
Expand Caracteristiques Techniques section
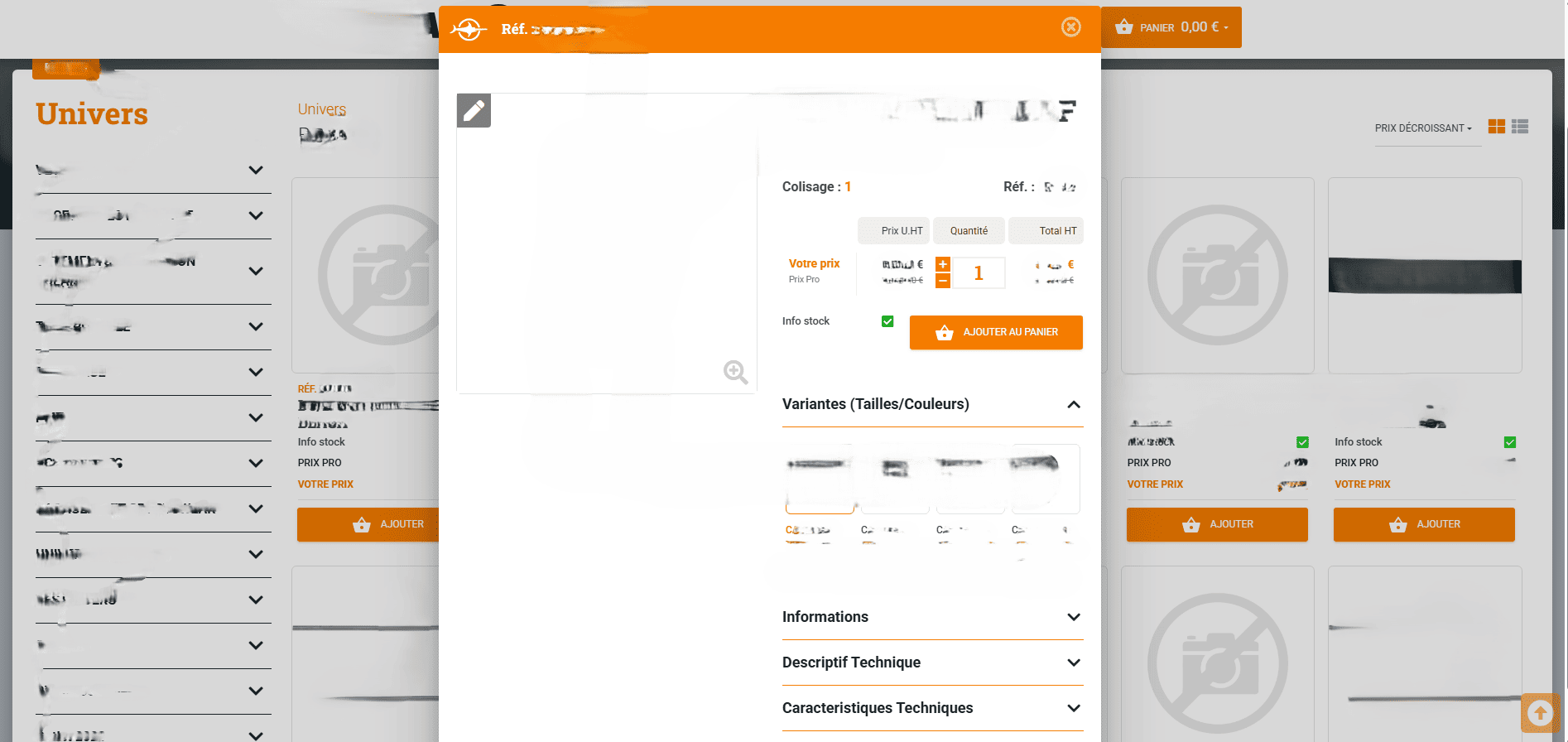pos(1073,708)
